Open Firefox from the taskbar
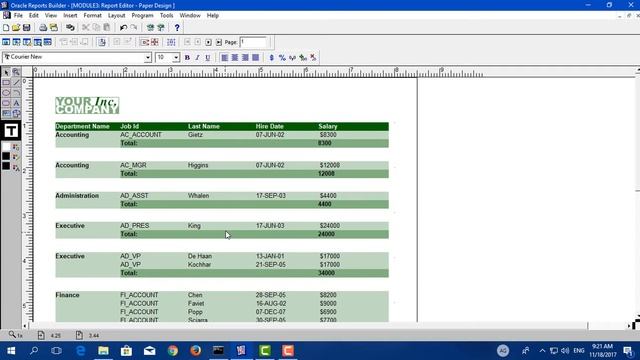 pyautogui.click(x=196, y=351)
